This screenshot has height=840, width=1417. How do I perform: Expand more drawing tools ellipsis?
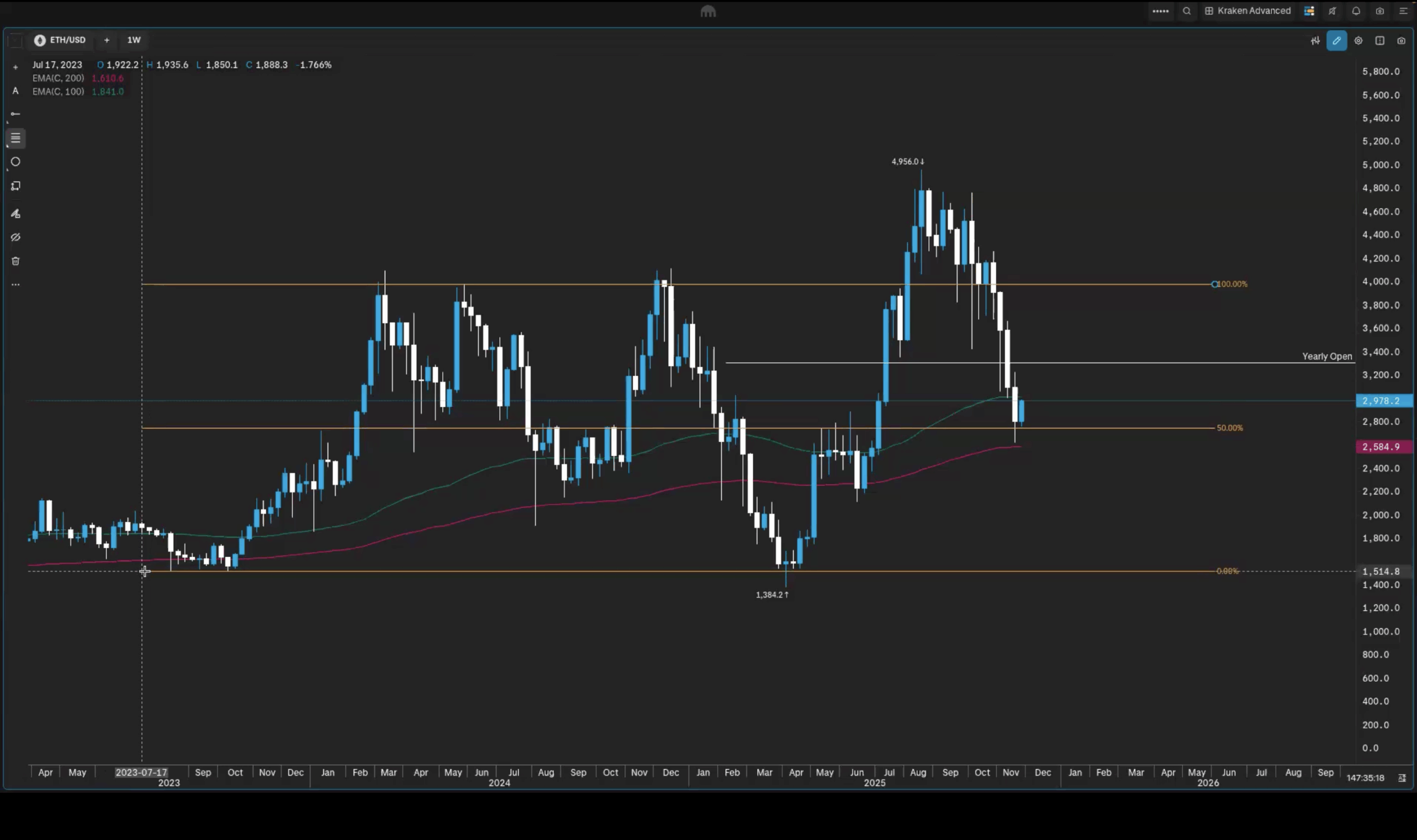click(x=15, y=285)
